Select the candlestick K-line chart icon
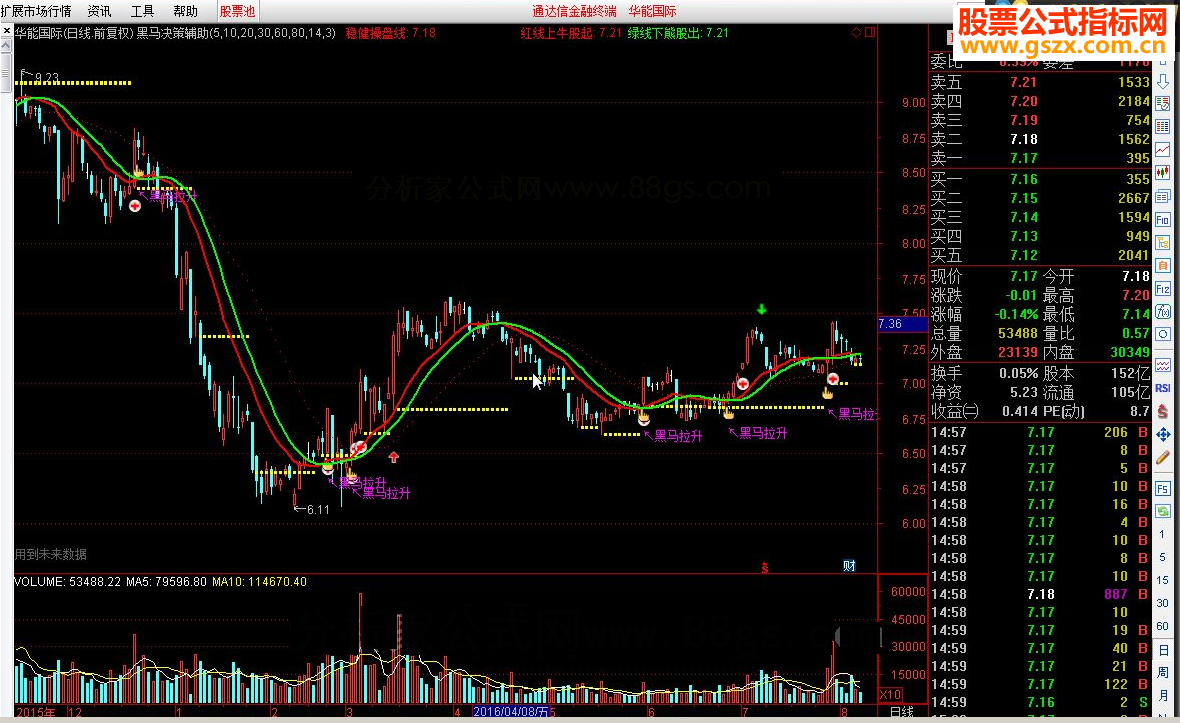The image size is (1180, 723). point(1163,173)
